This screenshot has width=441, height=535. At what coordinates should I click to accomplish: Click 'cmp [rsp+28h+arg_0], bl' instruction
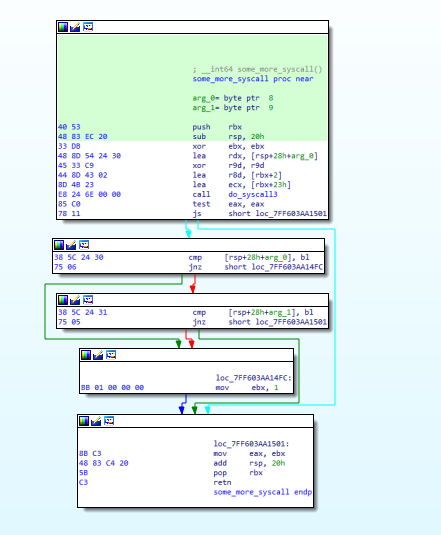(x=249, y=257)
